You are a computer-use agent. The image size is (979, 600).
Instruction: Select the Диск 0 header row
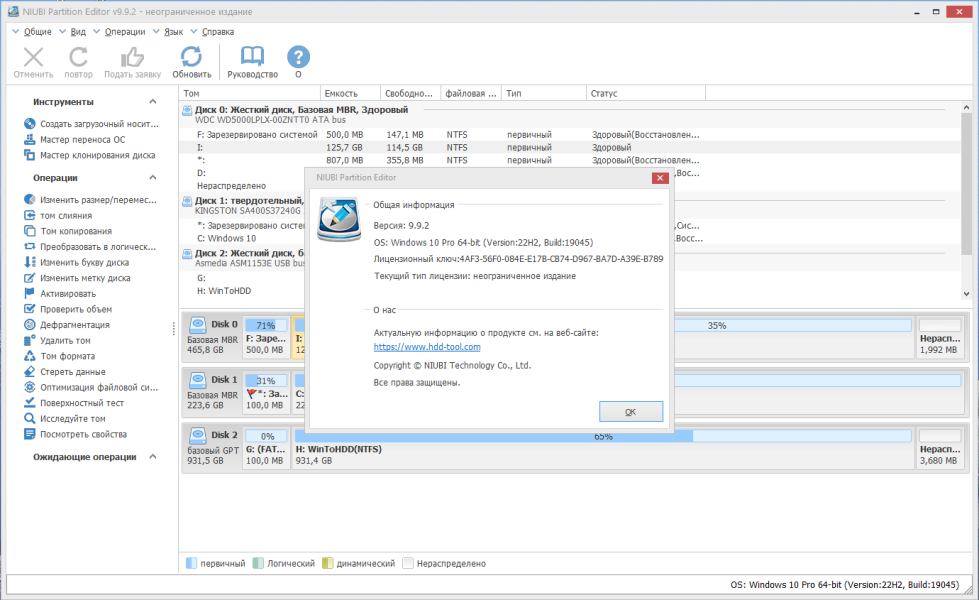click(x=569, y=114)
